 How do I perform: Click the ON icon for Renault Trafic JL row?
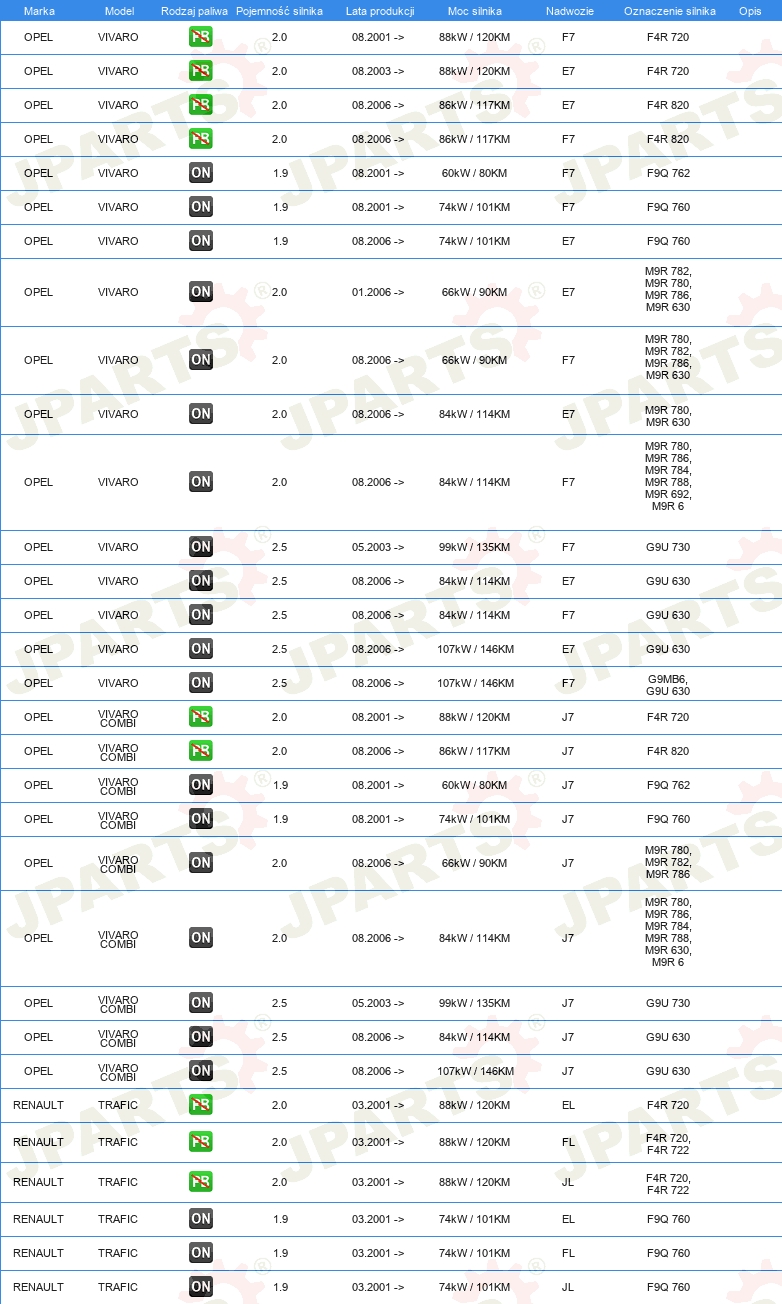click(201, 1287)
